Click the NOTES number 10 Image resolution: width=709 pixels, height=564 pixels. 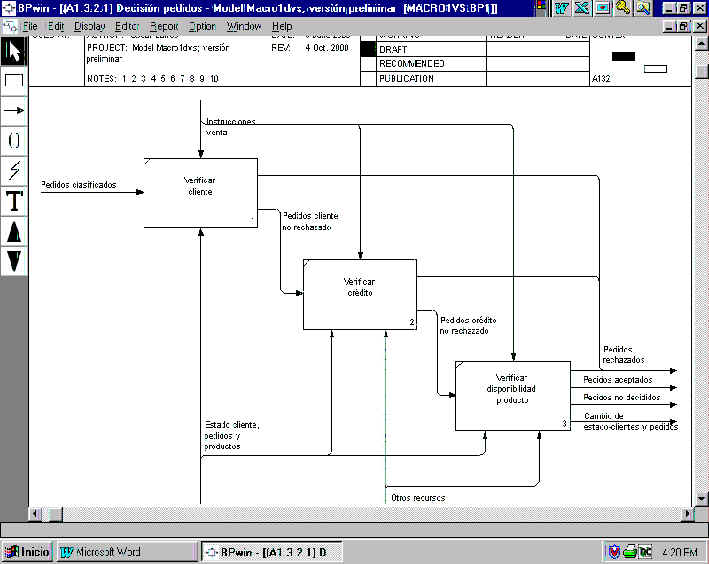(214, 79)
